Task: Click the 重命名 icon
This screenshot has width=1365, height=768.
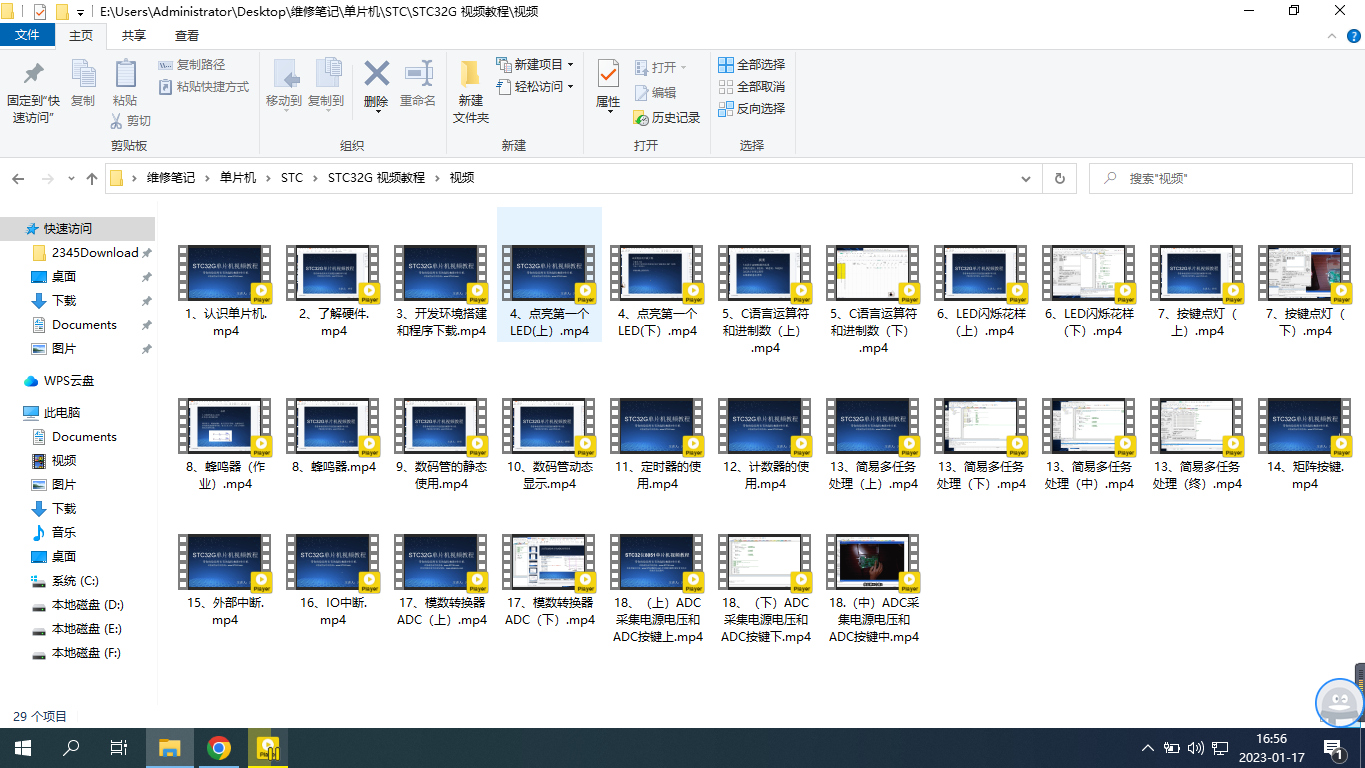Action: pos(418,73)
